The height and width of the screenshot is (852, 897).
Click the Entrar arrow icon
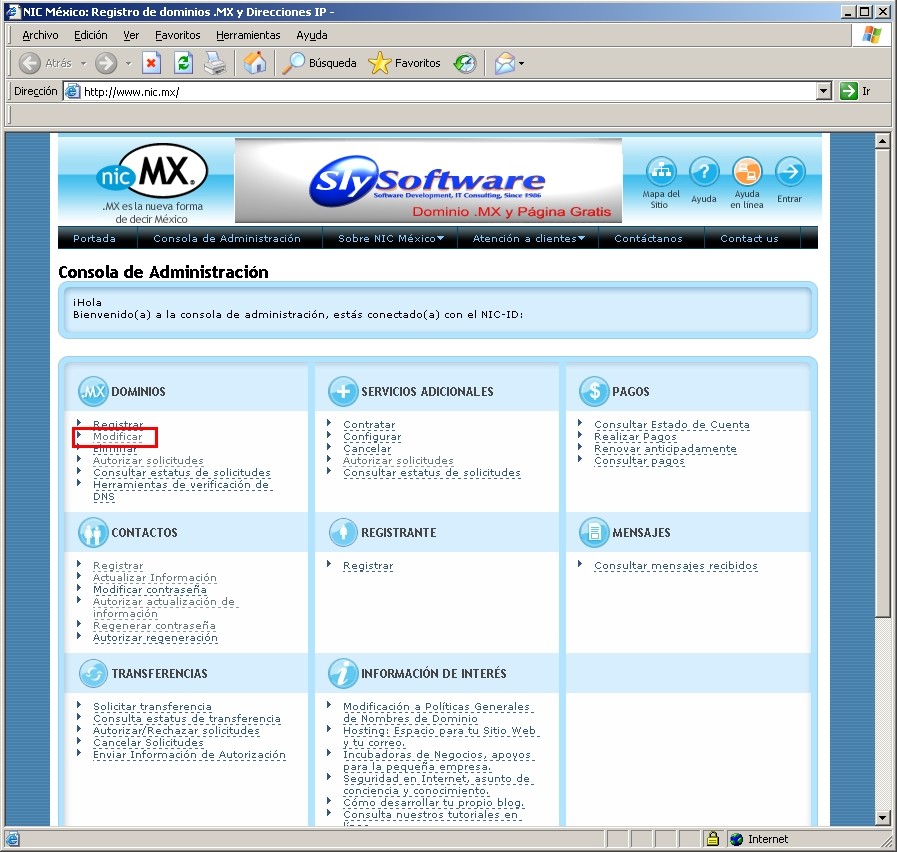(790, 171)
